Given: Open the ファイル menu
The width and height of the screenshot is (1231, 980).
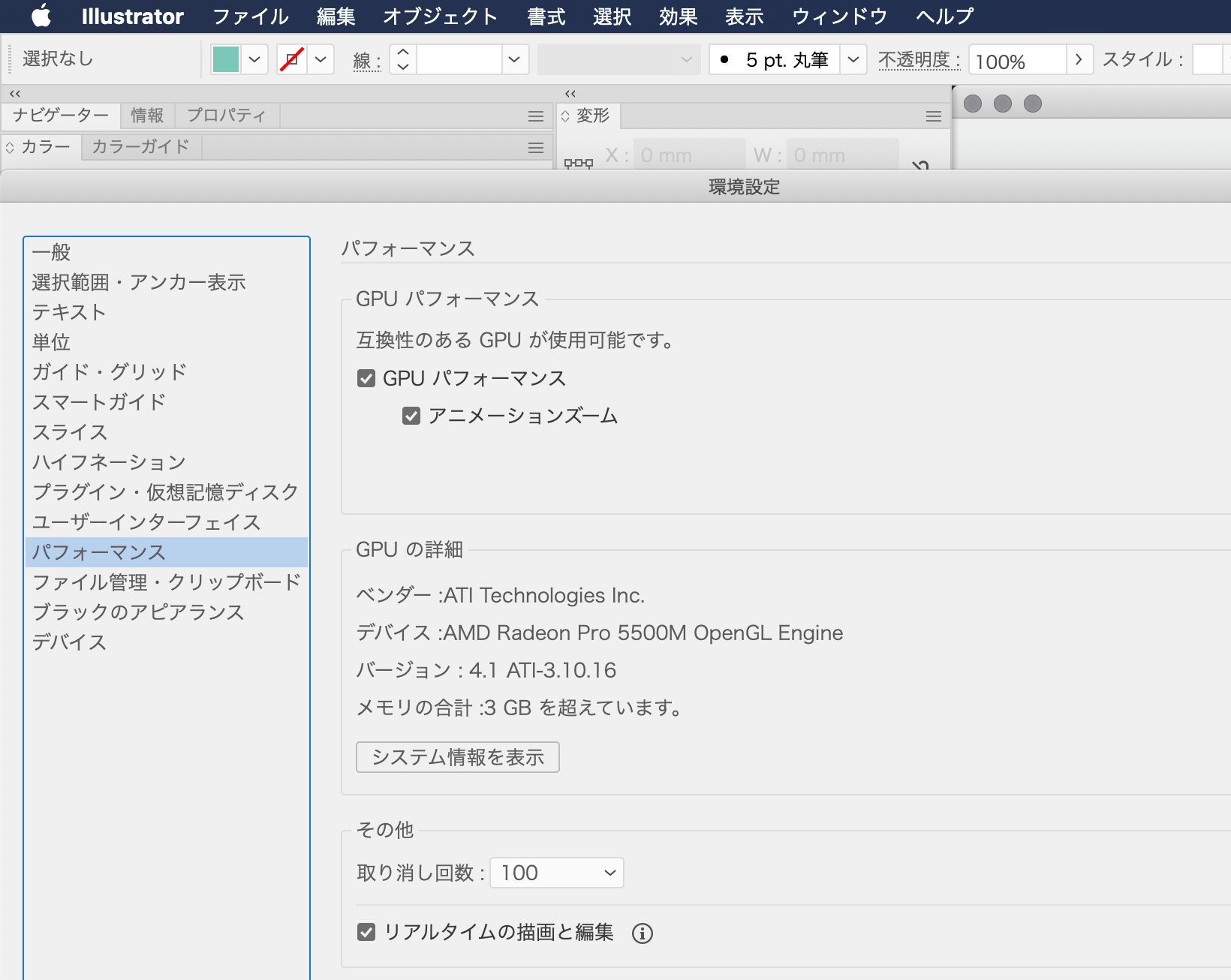Looking at the screenshot, I should click(251, 17).
